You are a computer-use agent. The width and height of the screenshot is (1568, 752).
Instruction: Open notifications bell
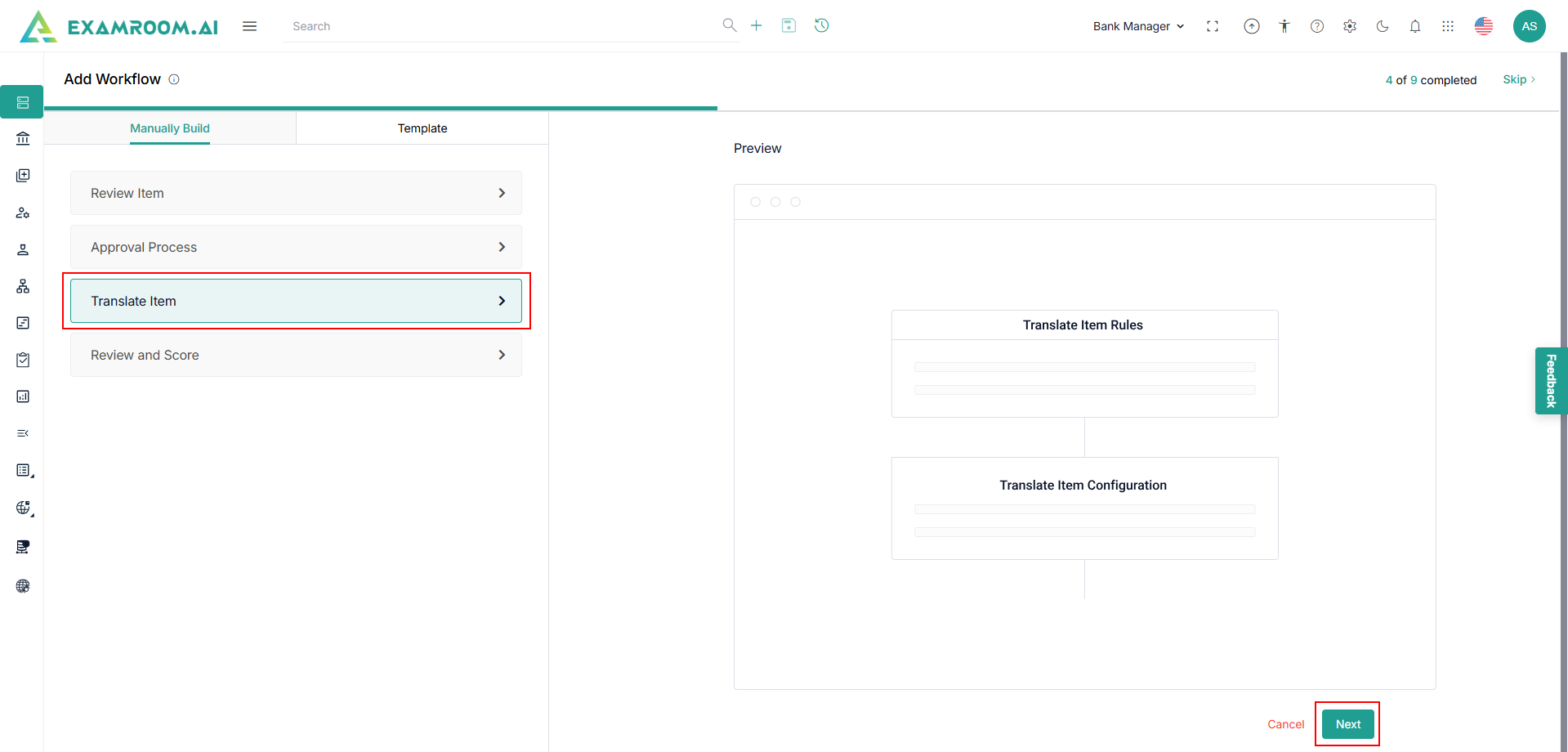(x=1415, y=26)
